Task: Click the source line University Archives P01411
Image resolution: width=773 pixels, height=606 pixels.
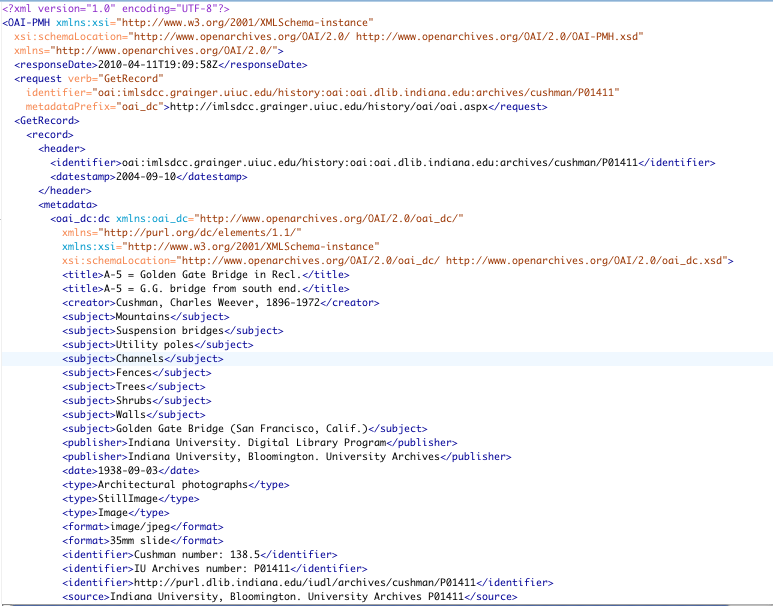Action: point(290,597)
